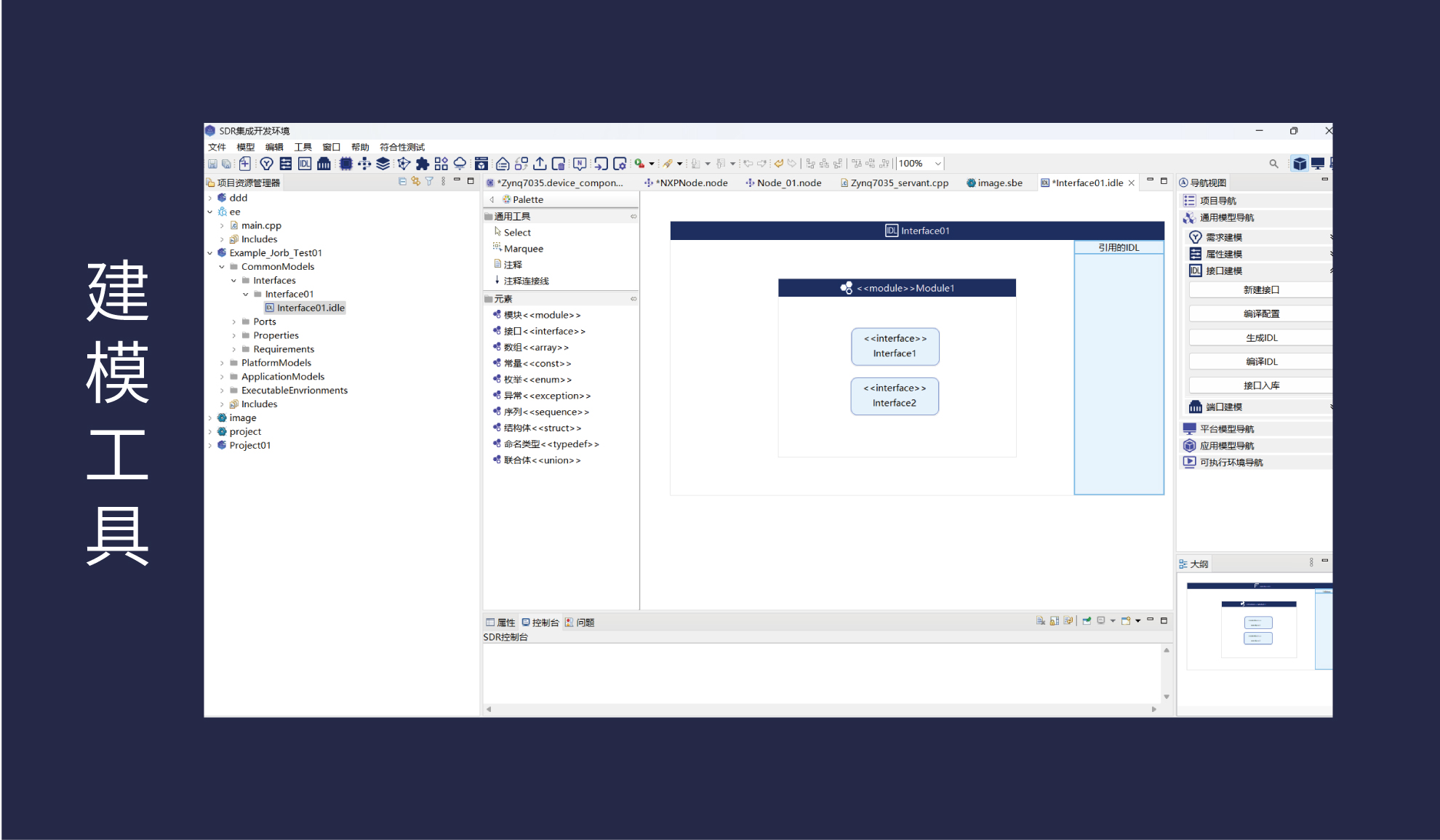This screenshot has height=840, width=1440.
Task: Pick the 结构体<<struct>> palette element
Action: tap(542, 428)
